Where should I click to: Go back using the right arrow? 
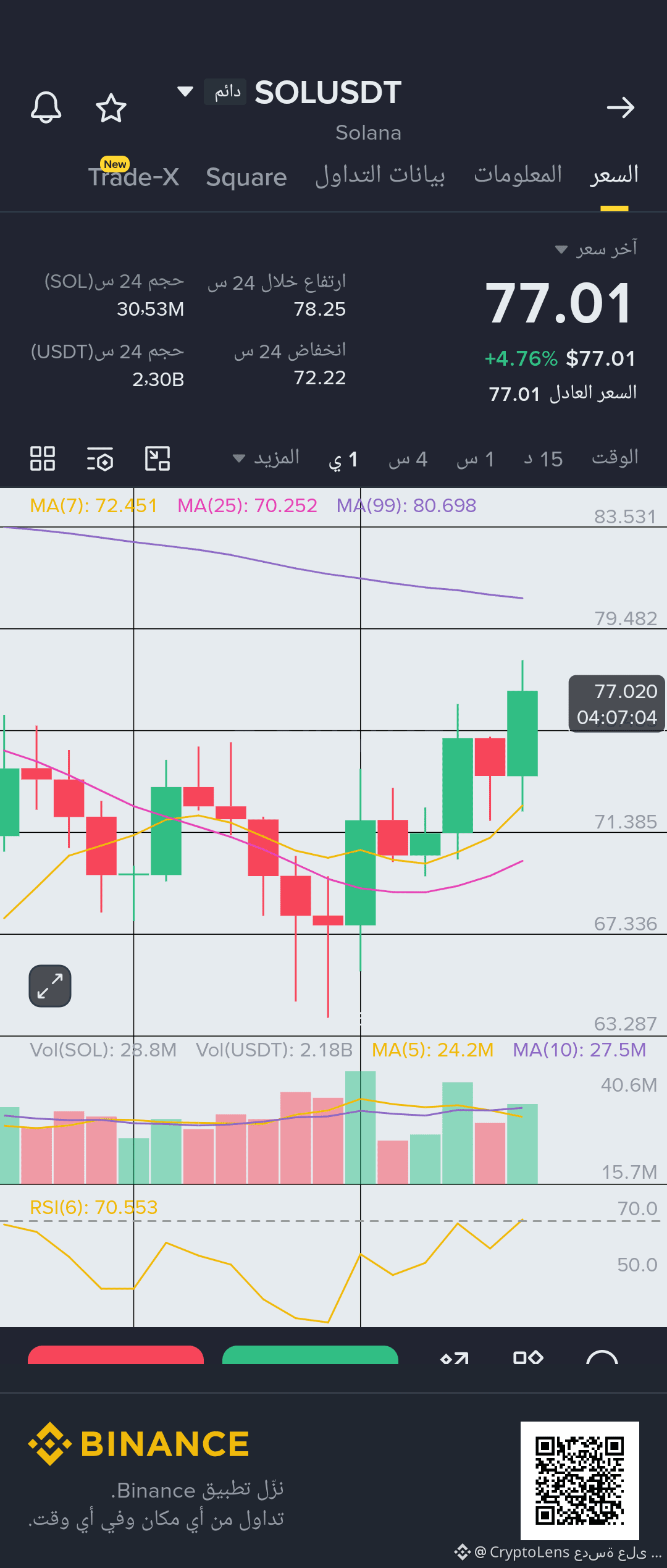click(x=620, y=107)
